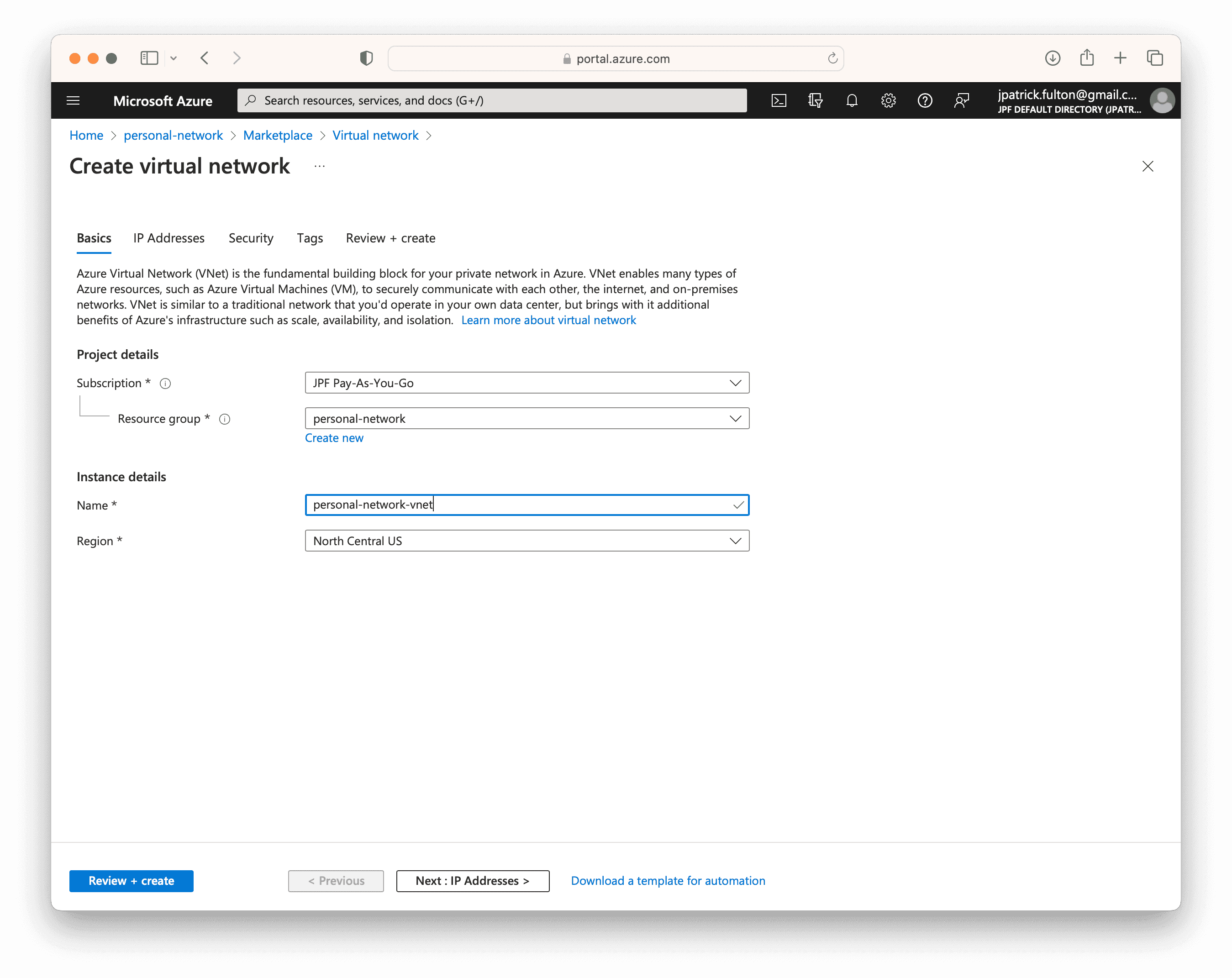This screenshot has width=1232, height=978.
Task: Switch to the IP Addresses tab
Action: pyautogui.click(x=168, y=238)
